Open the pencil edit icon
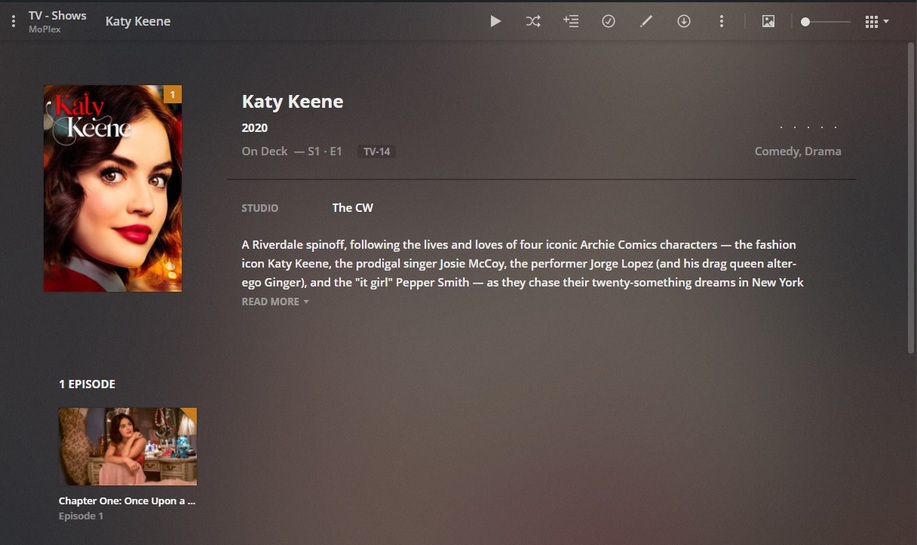The width and height of the screenshot is (917, 545). (646, 22)
